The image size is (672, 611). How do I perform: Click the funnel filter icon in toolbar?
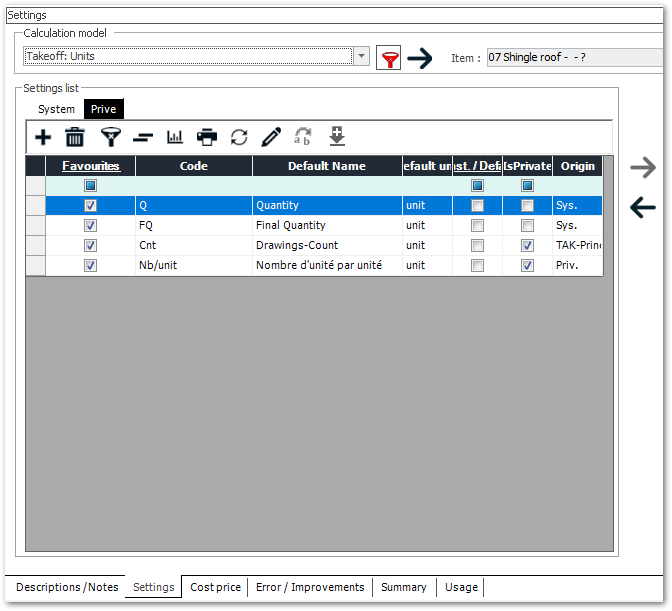point(110,137)
